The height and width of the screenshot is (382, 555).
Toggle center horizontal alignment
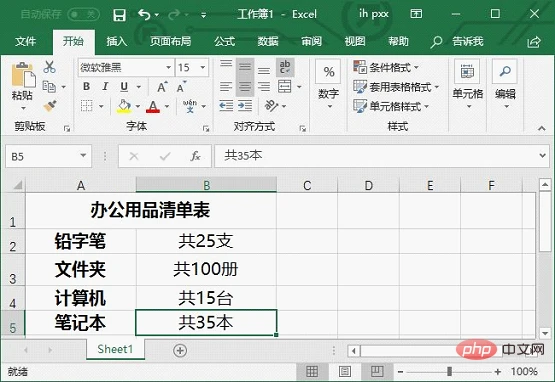245,86
